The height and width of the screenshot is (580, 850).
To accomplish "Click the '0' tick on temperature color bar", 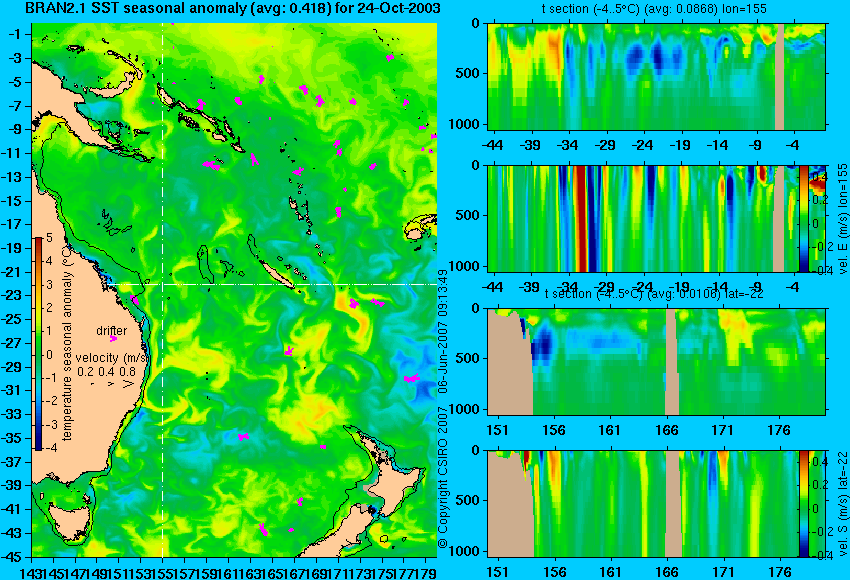I will 49,355.
